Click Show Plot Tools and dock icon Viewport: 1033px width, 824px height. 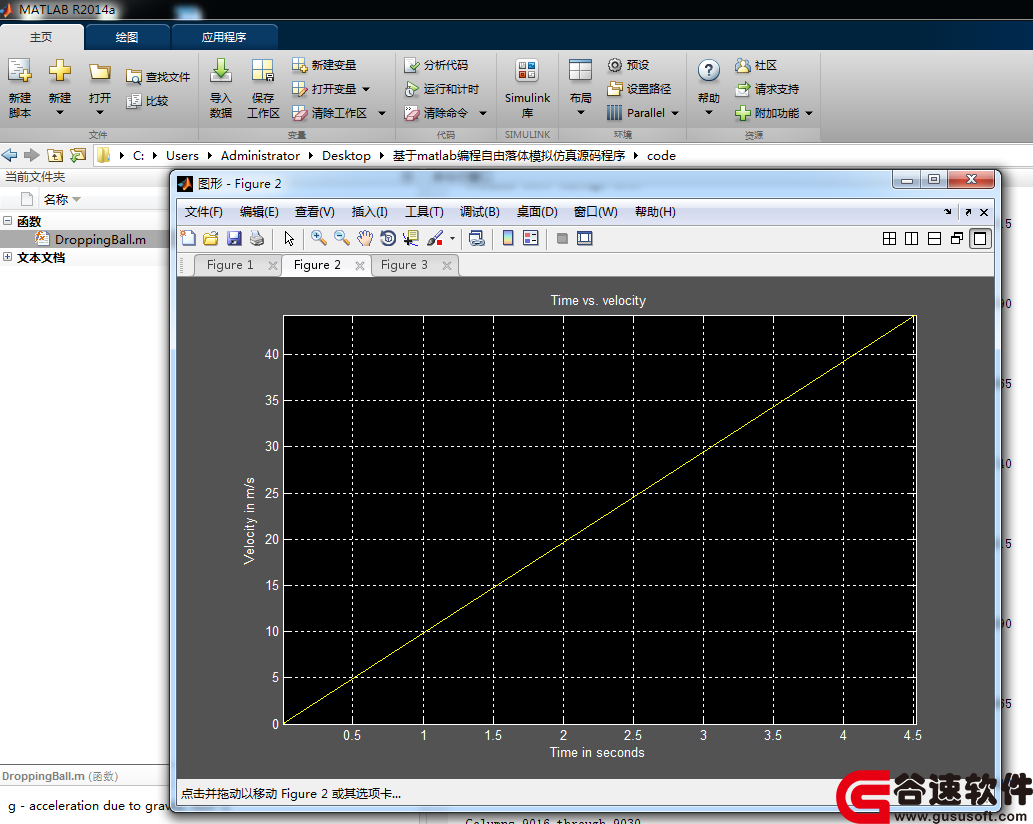coord(584,238)
